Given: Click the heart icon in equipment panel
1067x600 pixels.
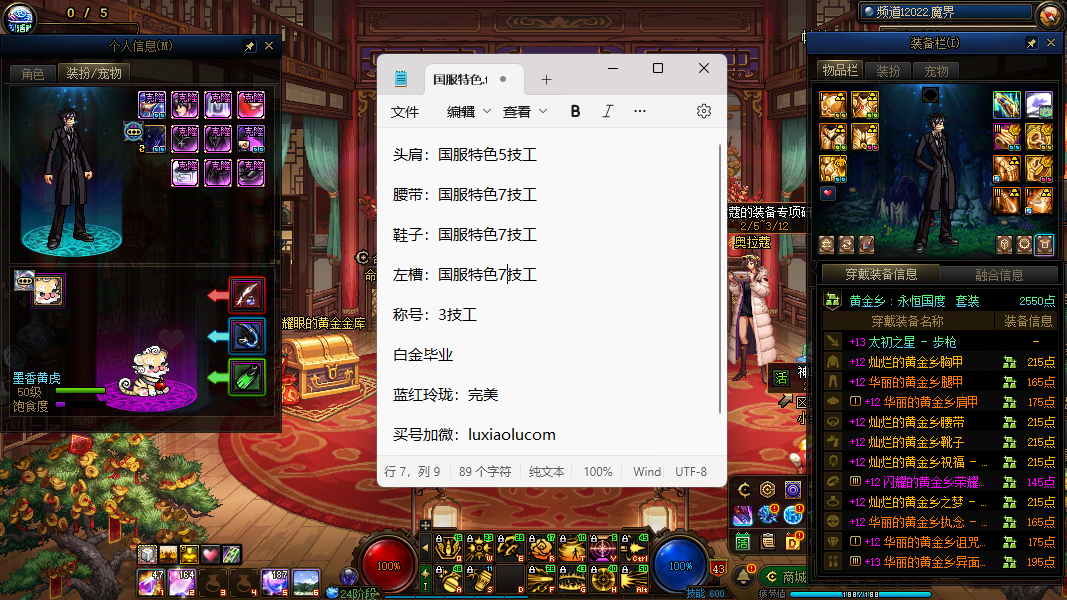Looking at the screenshot, I should point(828,193).
